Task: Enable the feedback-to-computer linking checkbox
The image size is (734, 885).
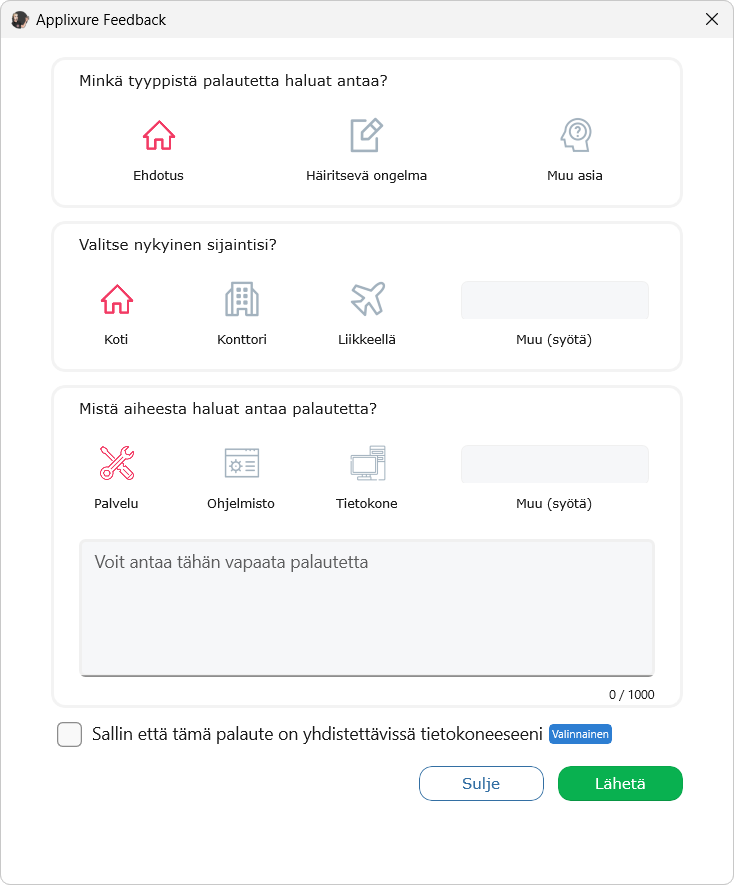Action: pos(69,734)
